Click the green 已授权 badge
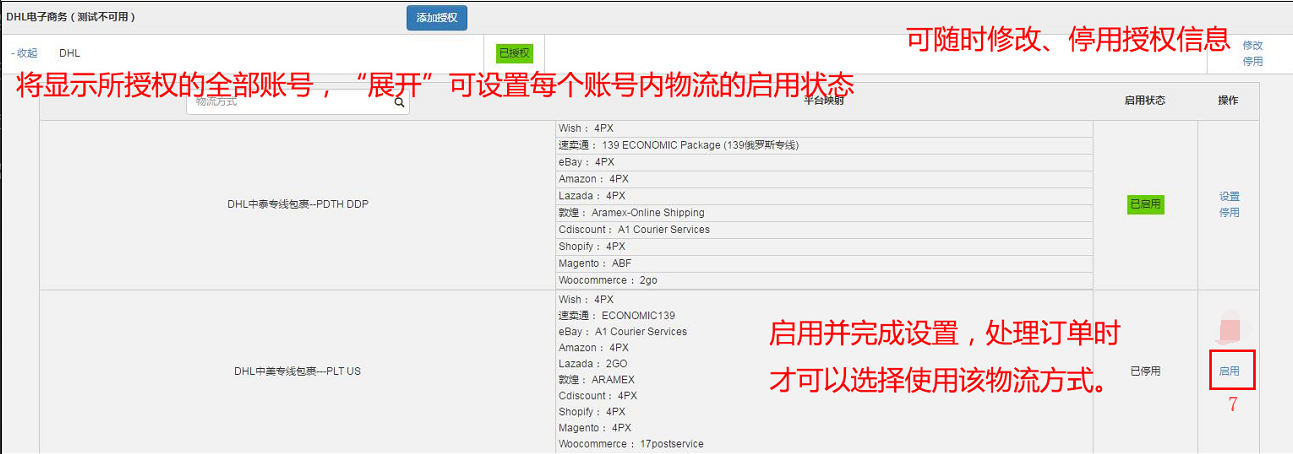1293x454 pixels. tap(515, 53)
